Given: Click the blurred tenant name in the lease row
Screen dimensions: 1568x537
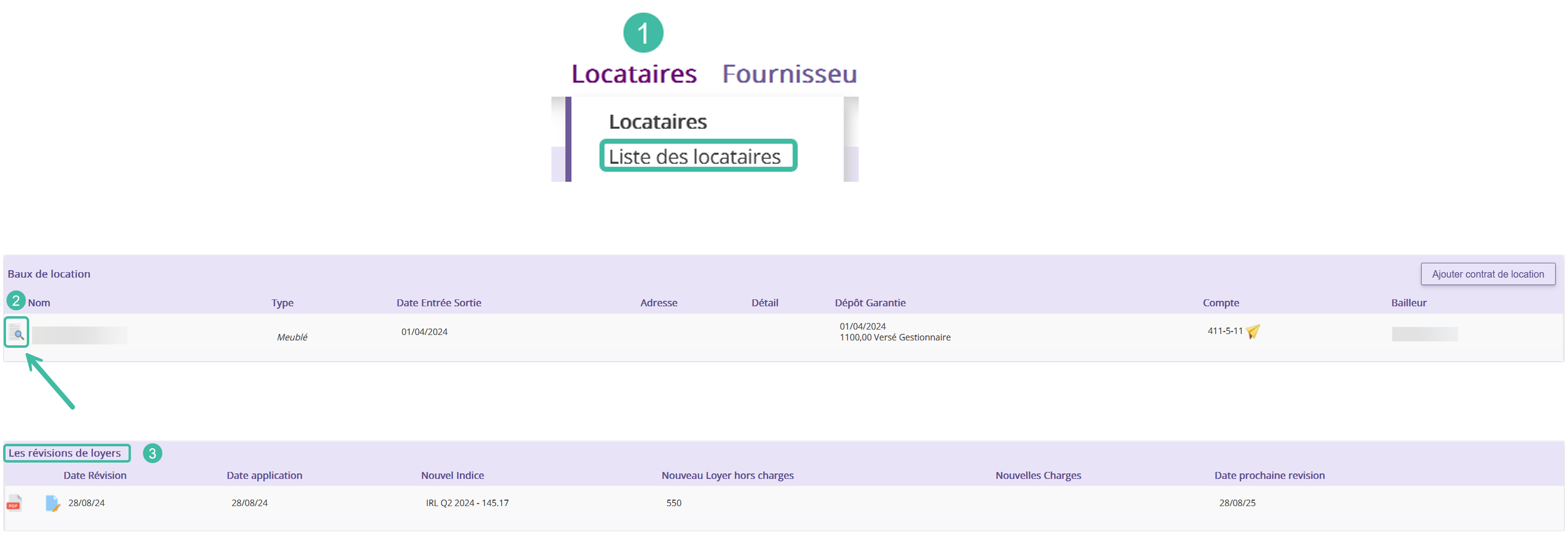Looking at the screenshot, I should pyautogui.click(x=80, y=335).
